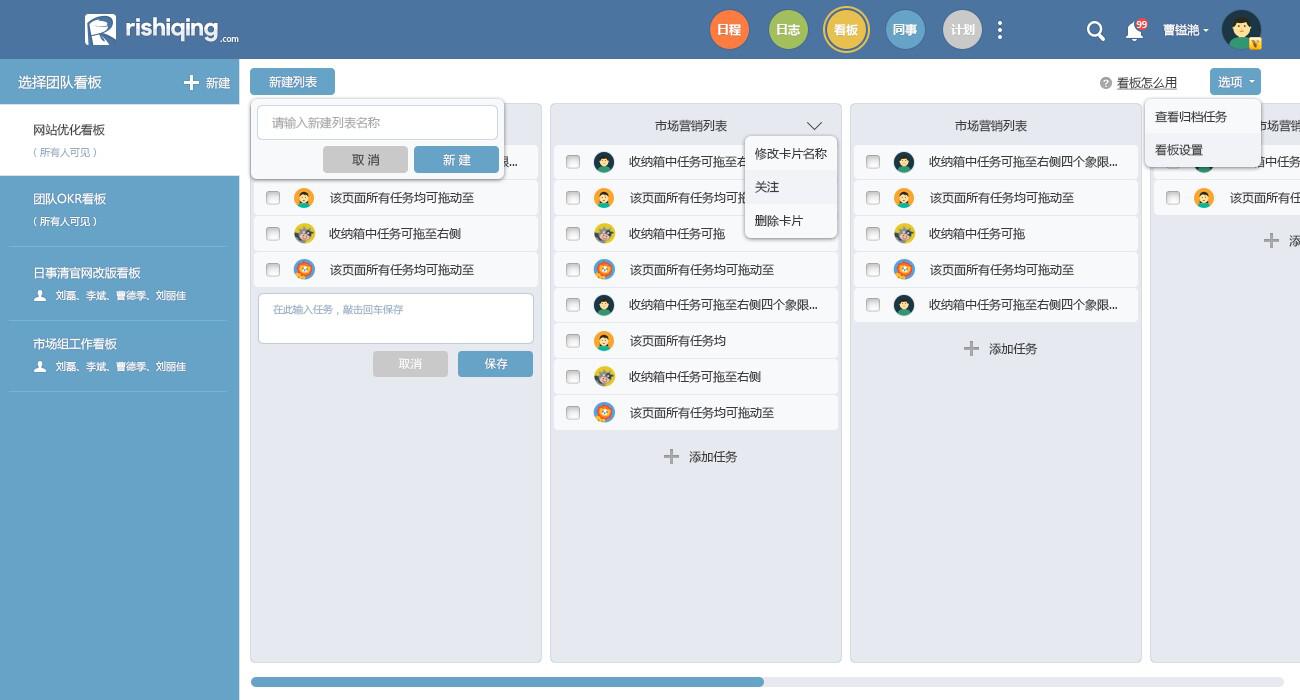Viewport: 1300px width, 700px height.
Task: Choose 删除卡片 from card menu
Action: pos(791,221)
